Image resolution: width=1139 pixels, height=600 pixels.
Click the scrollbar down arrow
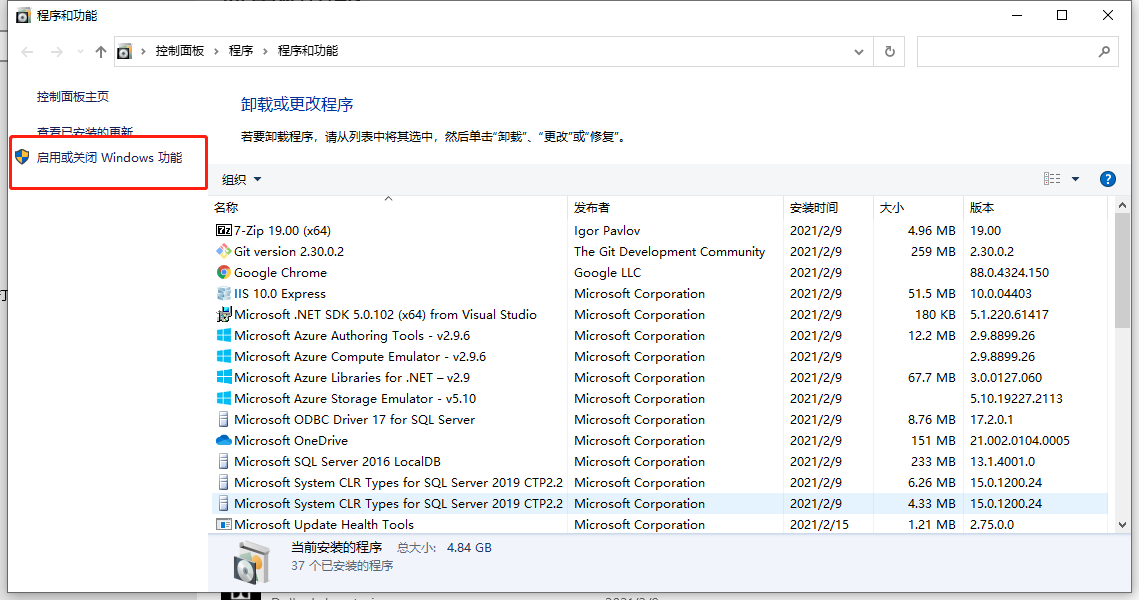[1122, 524]
